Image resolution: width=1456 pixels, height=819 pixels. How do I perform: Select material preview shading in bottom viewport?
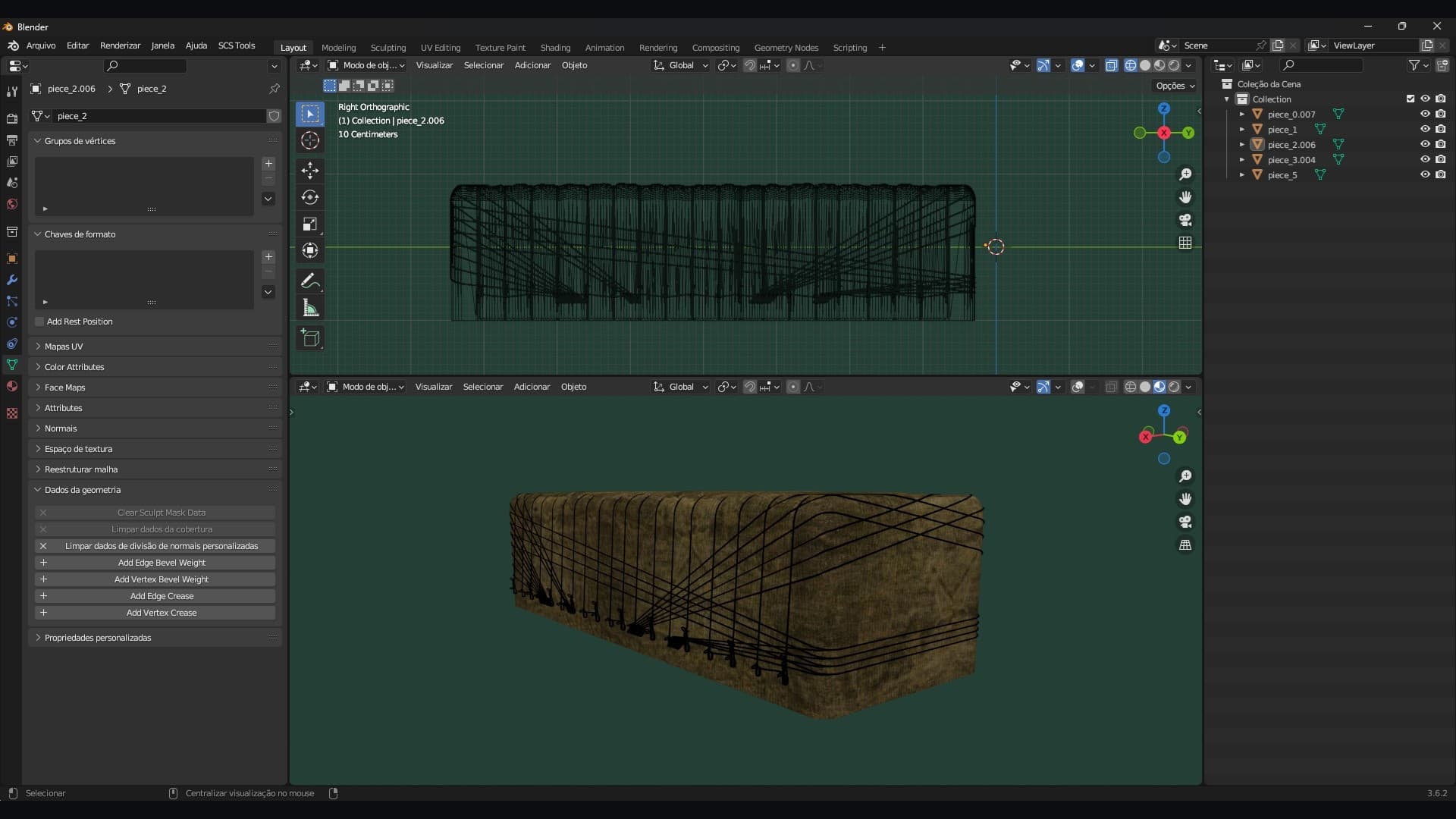point(1159,387)
